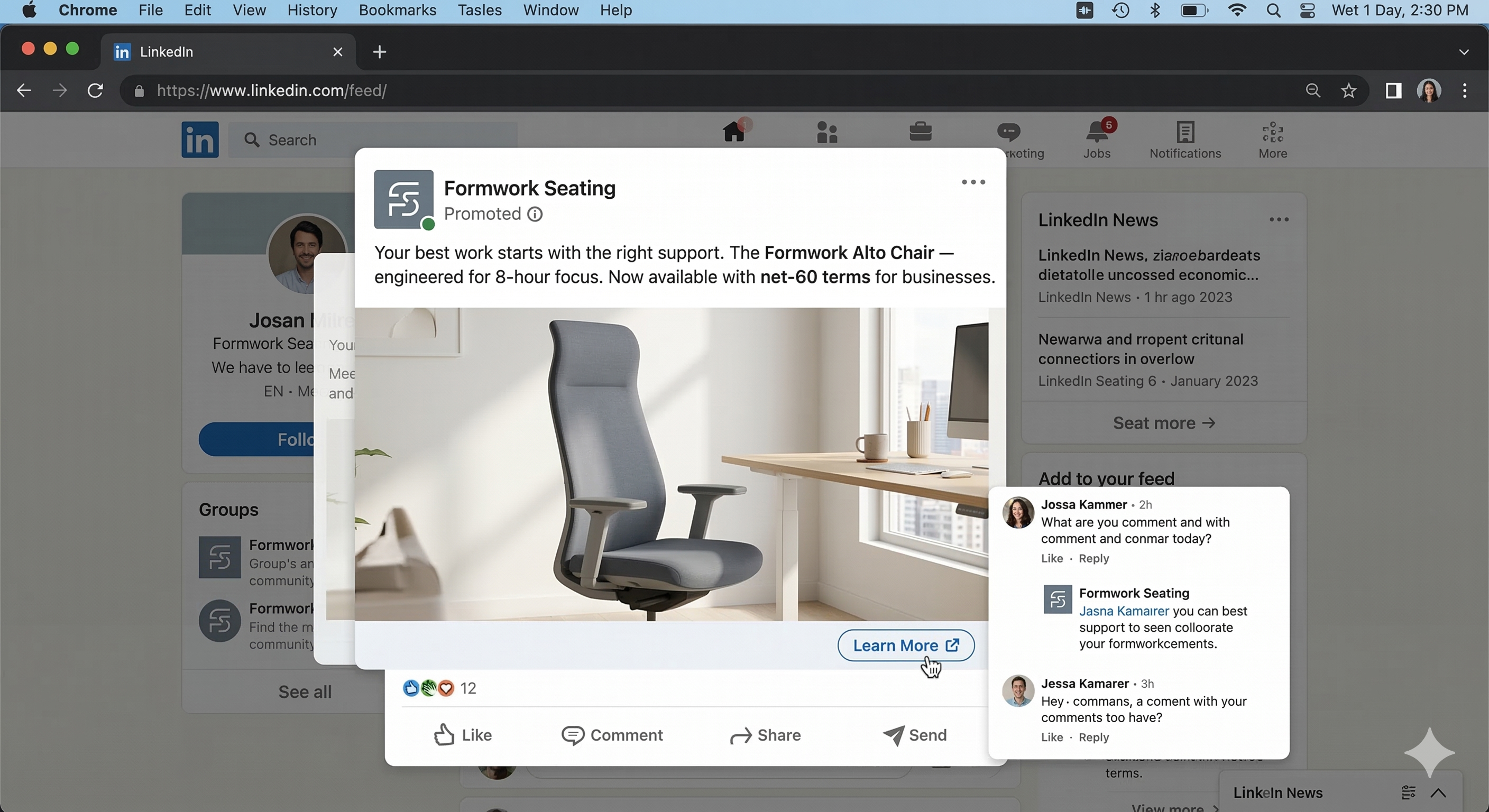The width and height of the screenshot is (1489, 812).
Task: Select the LinkedIn browser tab
Action: (166, 51)
